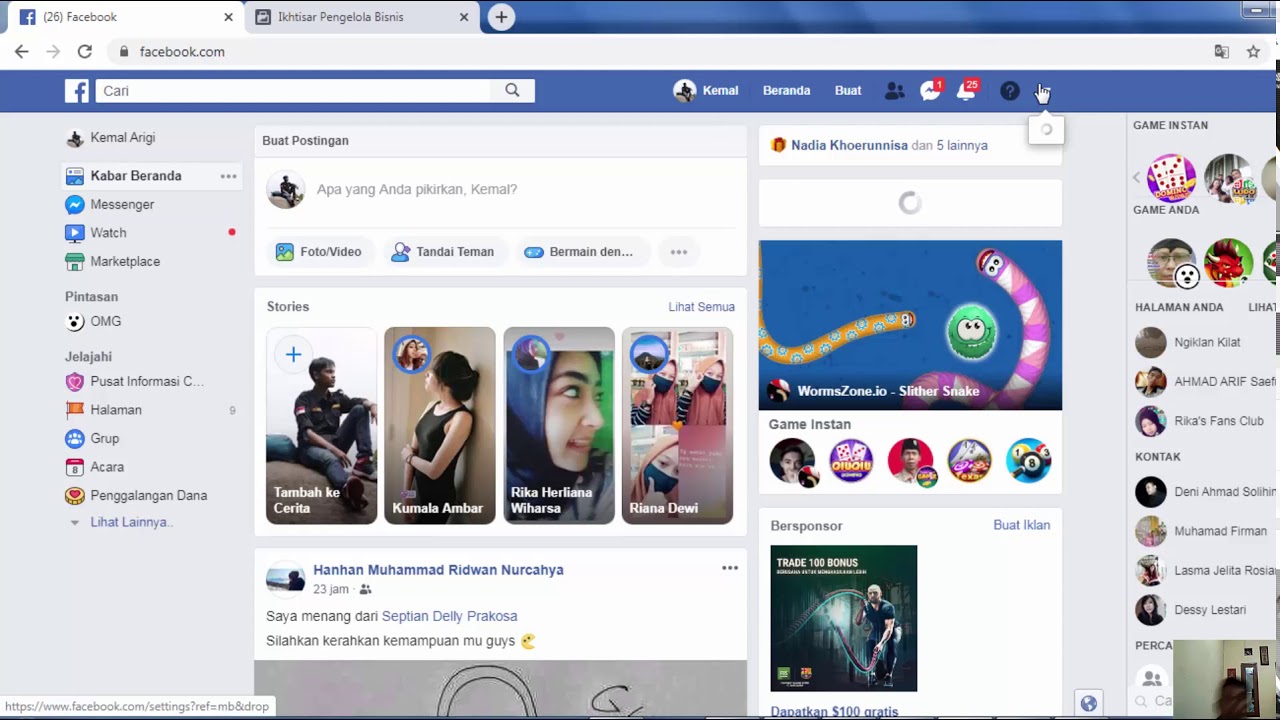Open chat with Lasma Jelita Rosia
The height and width of the screenshot is (720, 1280).
(1205, 570)
